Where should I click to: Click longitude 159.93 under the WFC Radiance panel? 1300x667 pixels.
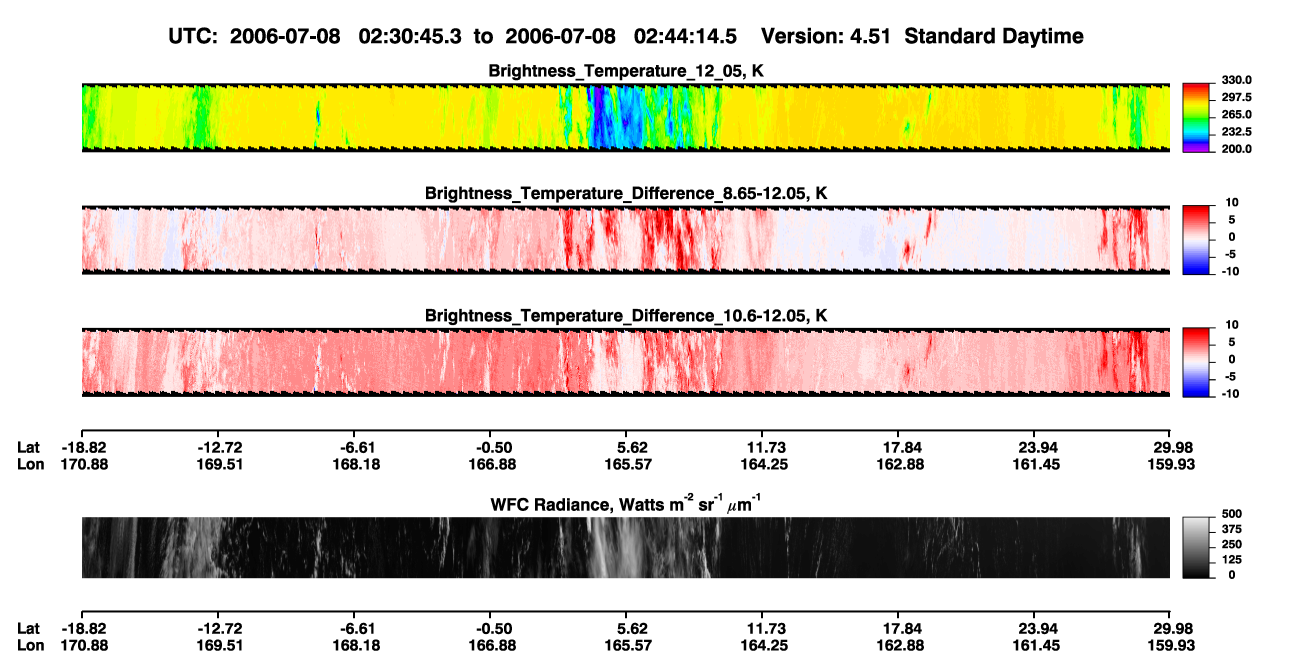click(x=1172, y=646)
